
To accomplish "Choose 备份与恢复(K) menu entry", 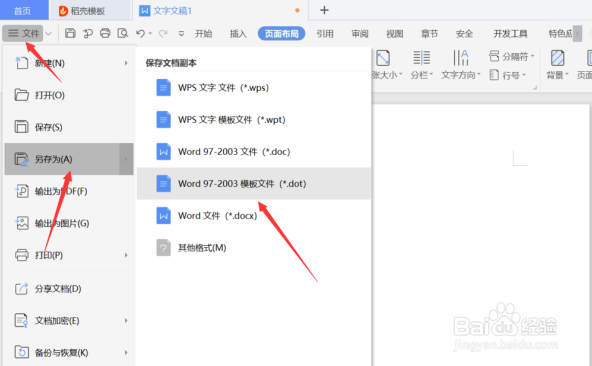I will tap(69, 352).
